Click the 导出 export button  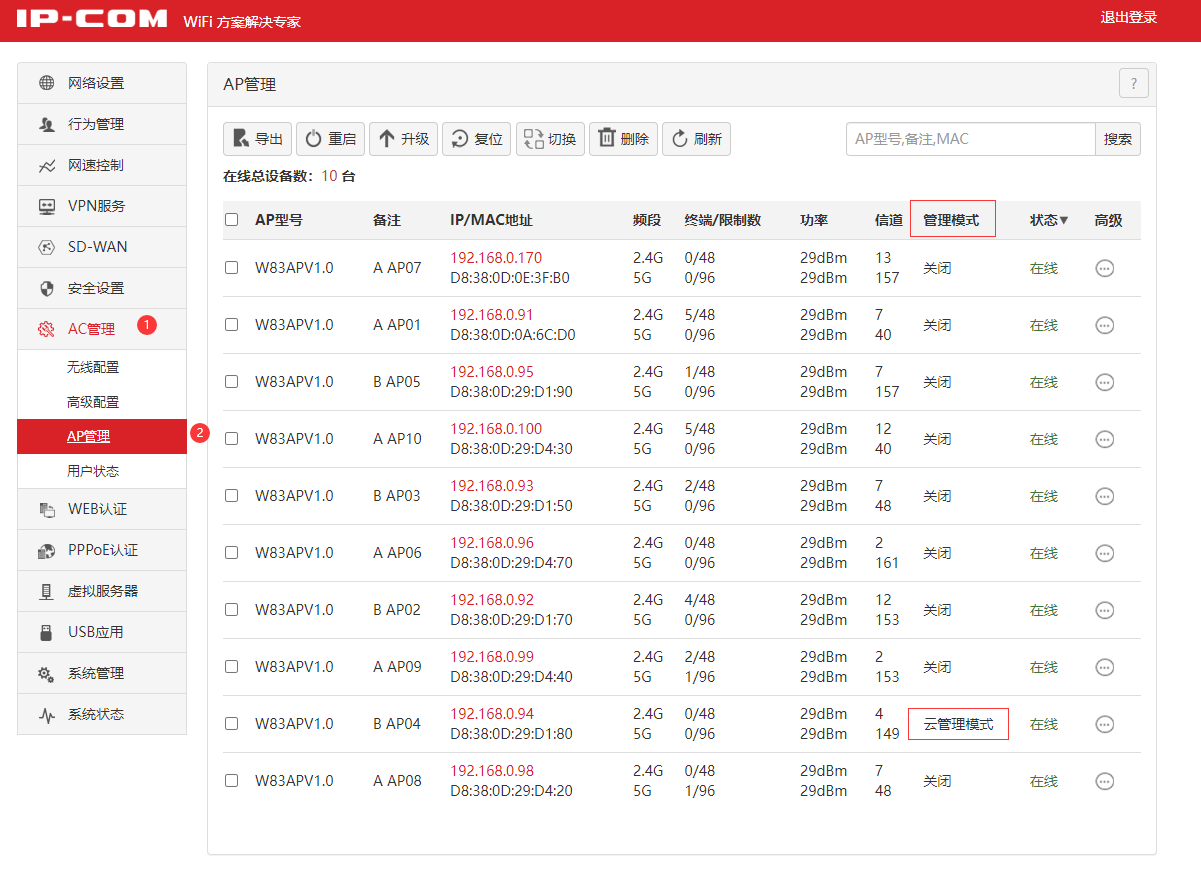point(257,139)
